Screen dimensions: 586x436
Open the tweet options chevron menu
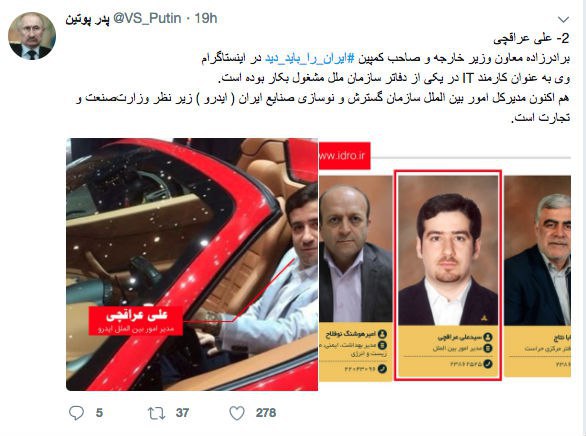click(x=563, y=19)
